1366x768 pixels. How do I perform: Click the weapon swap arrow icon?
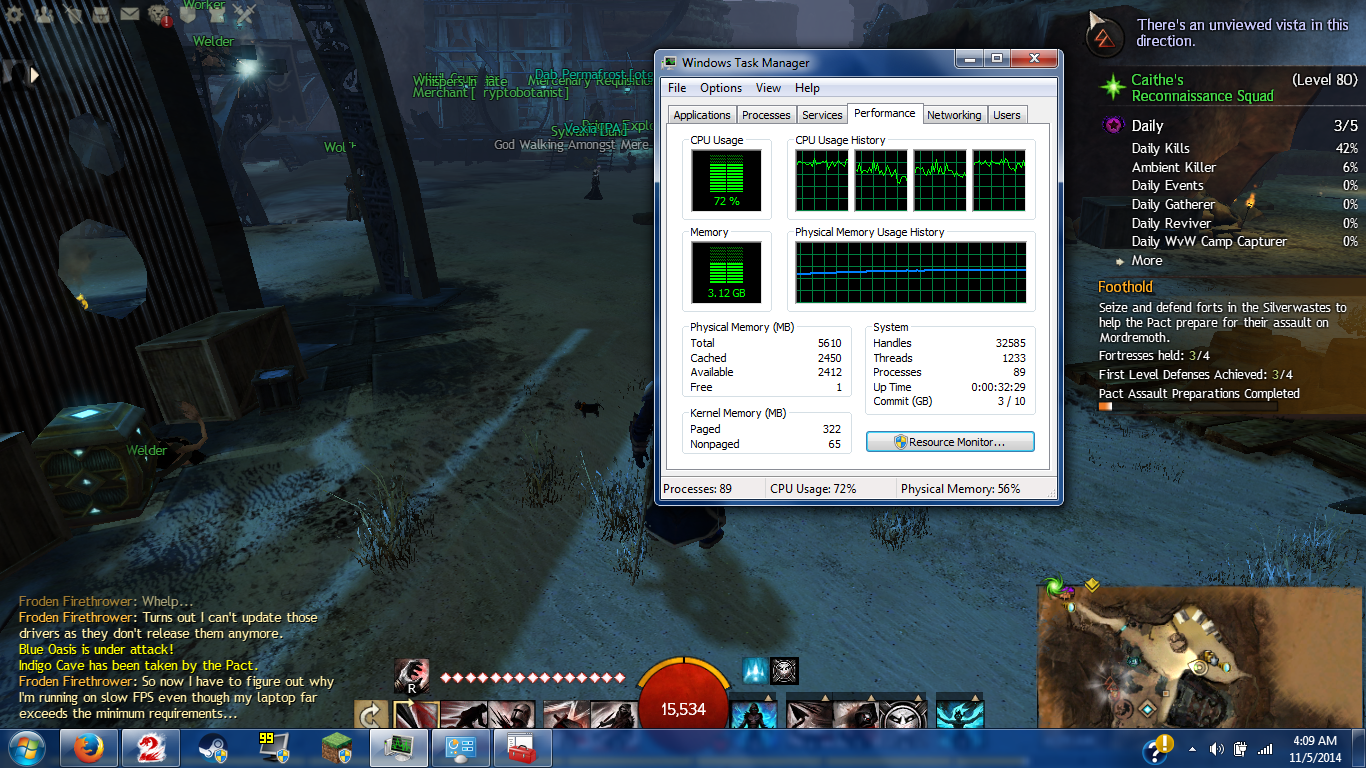[371, 715]
